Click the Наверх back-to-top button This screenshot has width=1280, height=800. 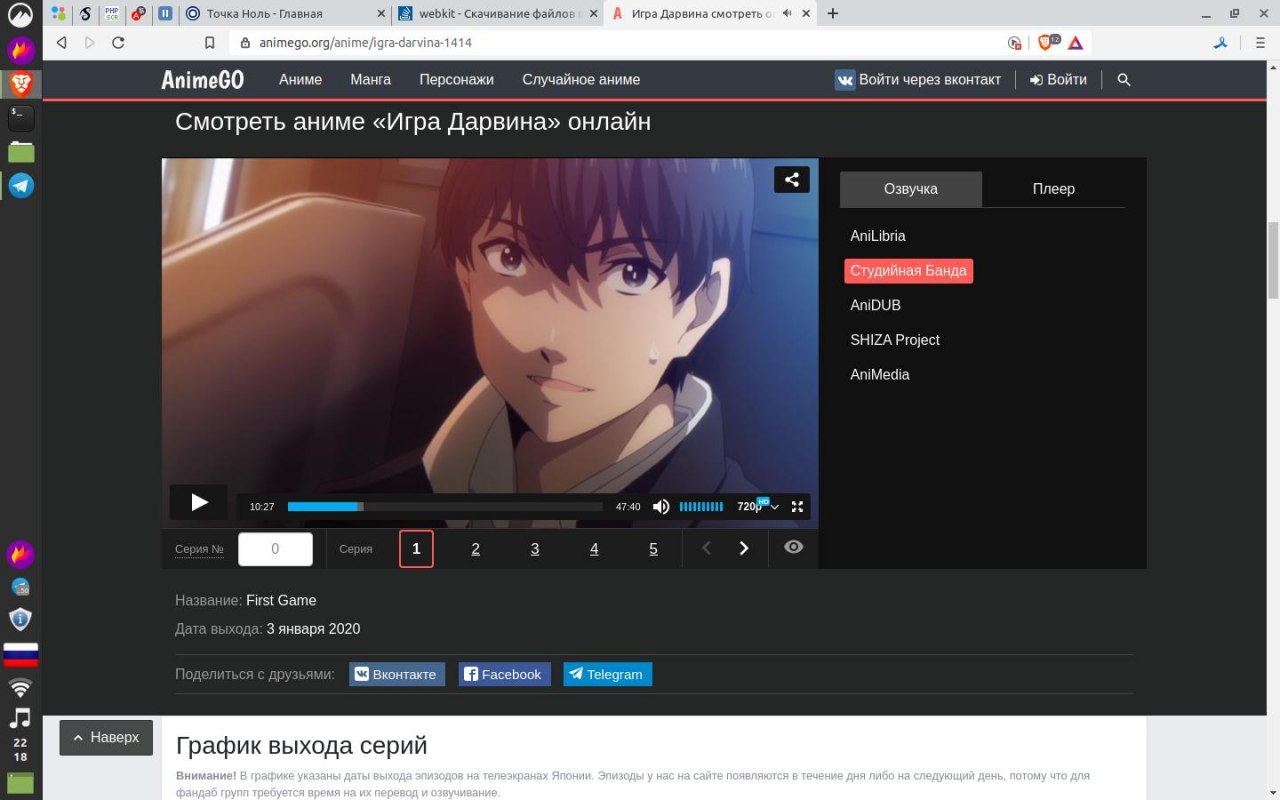106,738
